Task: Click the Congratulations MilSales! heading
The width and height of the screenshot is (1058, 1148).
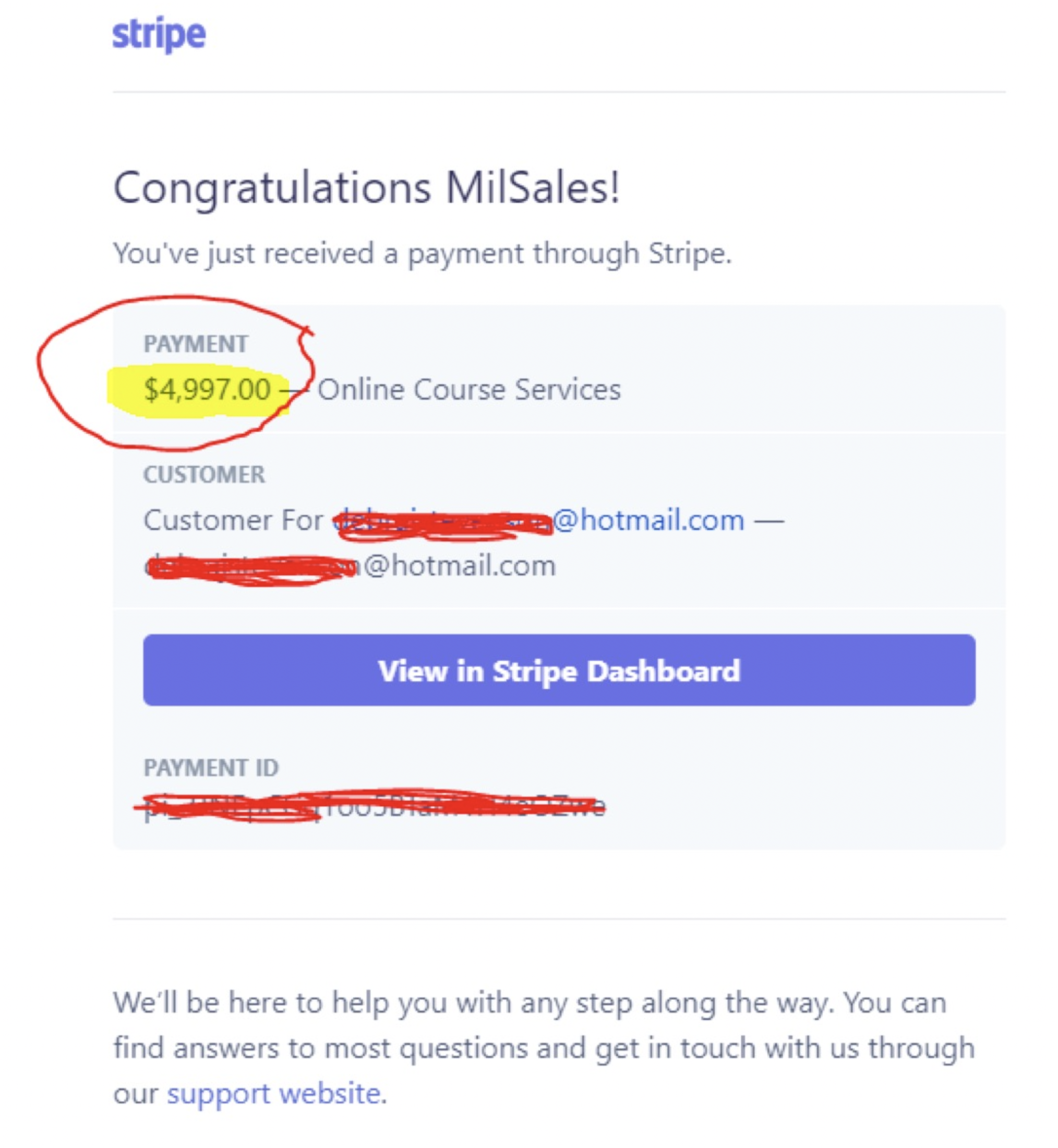Action: (x=366, y=187)
